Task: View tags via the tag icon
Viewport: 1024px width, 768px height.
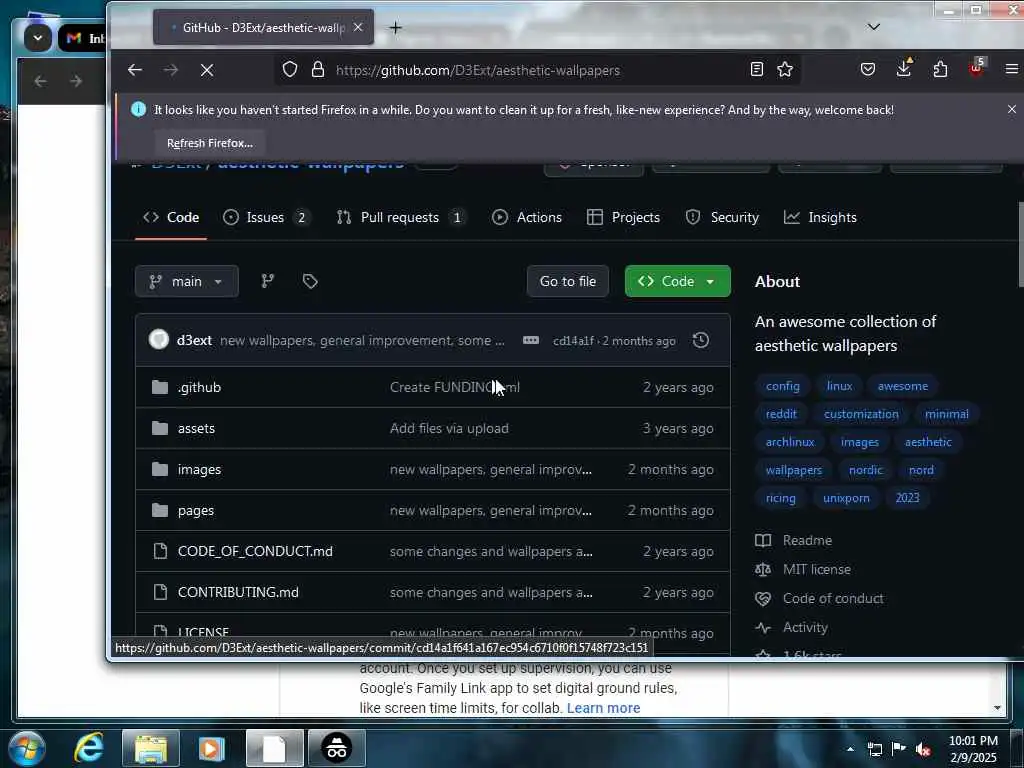Action: 310,281
